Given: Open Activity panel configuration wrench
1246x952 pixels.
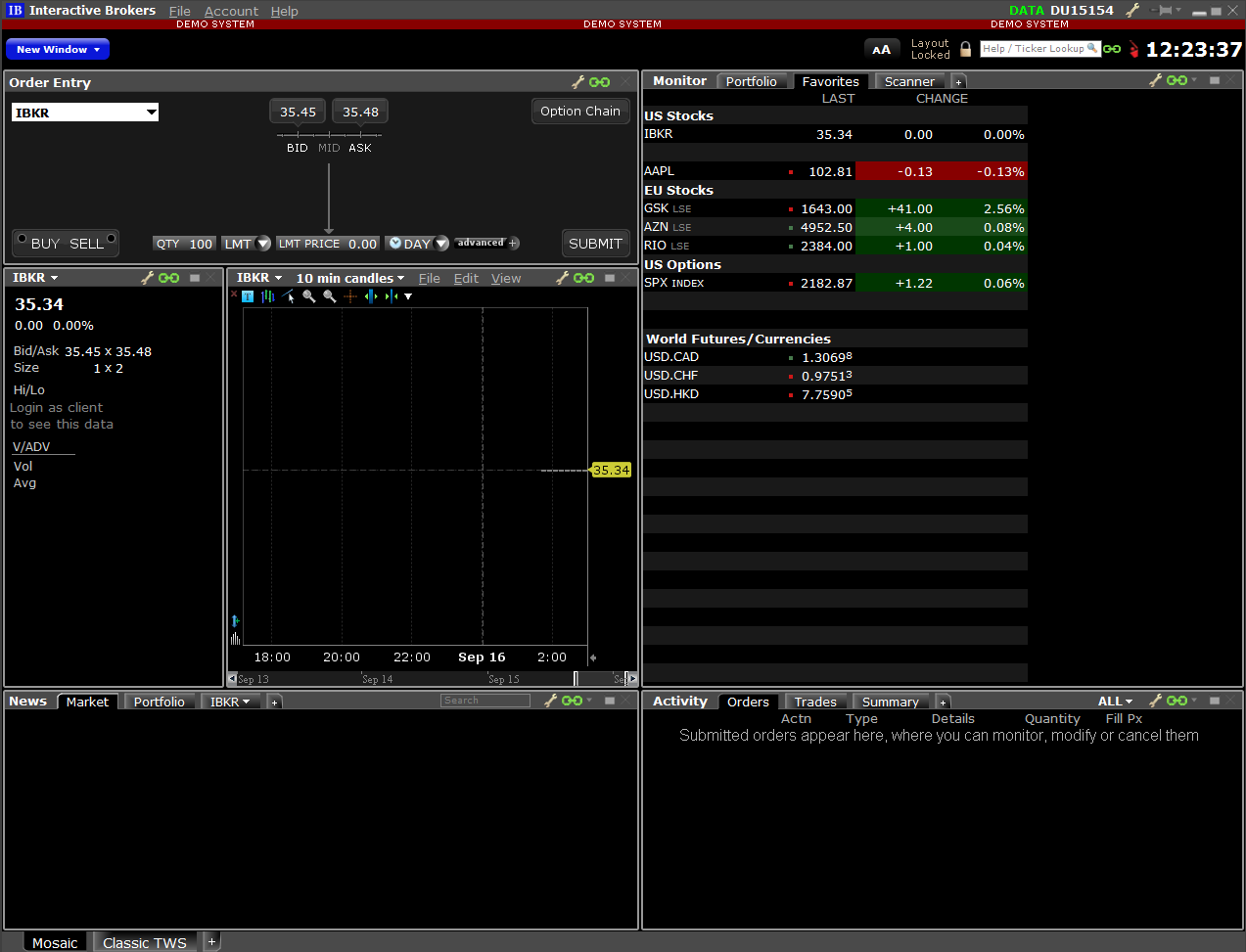Looking at the screenshot, I should (1156, 701).
